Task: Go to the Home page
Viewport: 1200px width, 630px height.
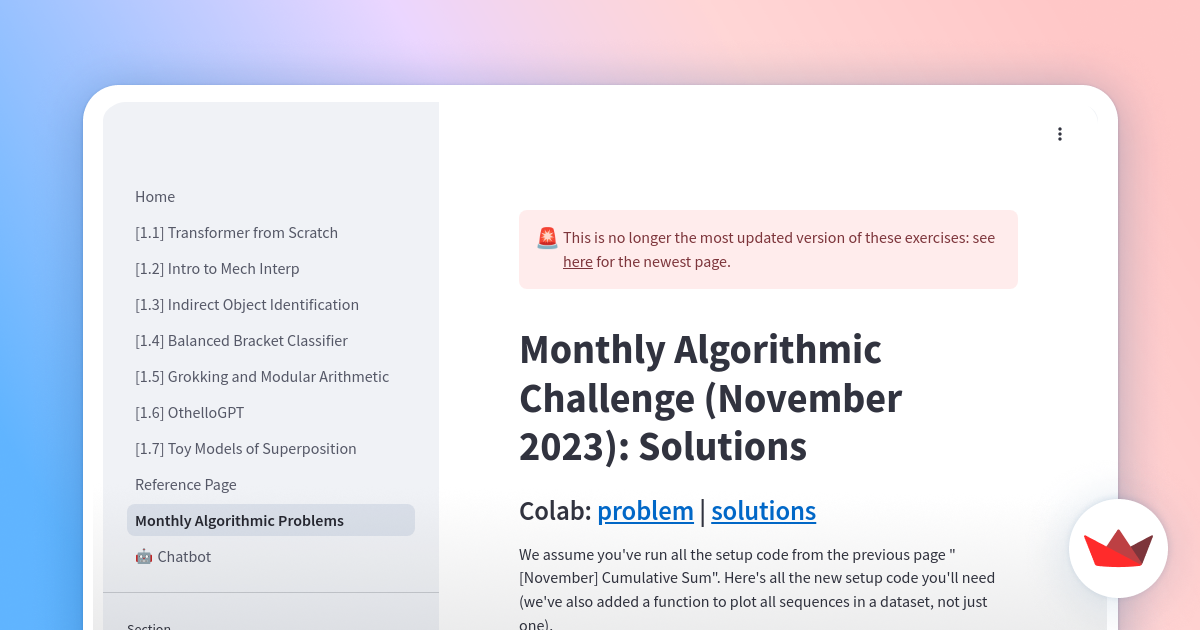Action: [155, 197]
